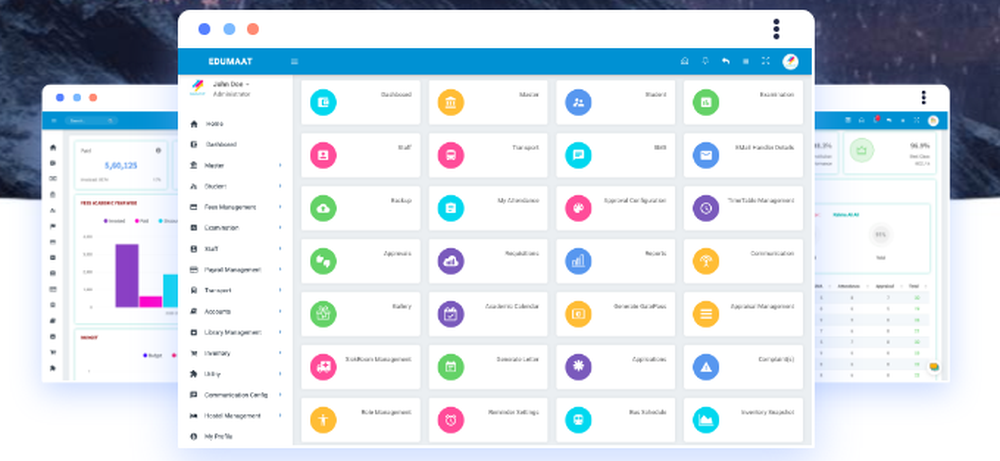Expand Fees Management arrow in sidebar
This screenshot has height=461, width=1000.
(x=280, y=207)
